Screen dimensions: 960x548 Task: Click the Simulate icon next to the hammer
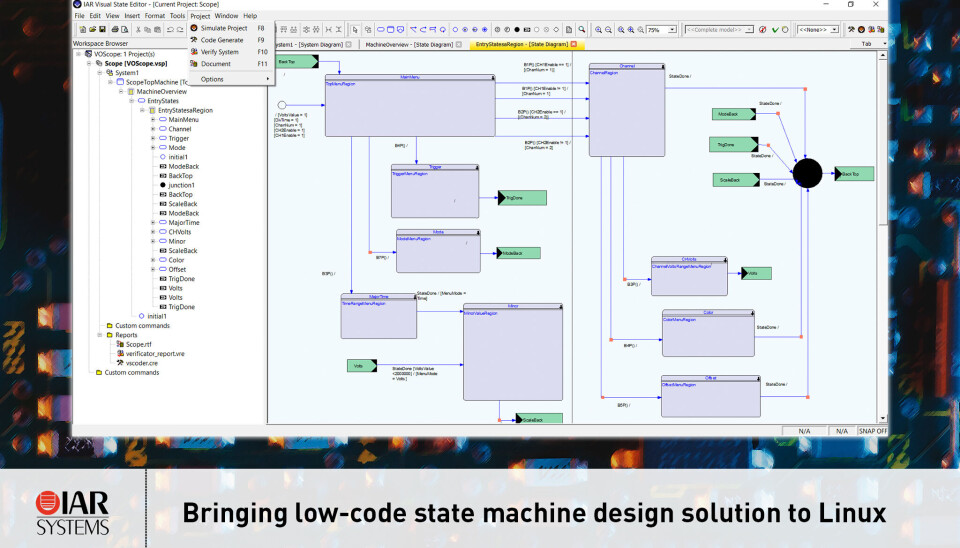(x=861, y=29)
